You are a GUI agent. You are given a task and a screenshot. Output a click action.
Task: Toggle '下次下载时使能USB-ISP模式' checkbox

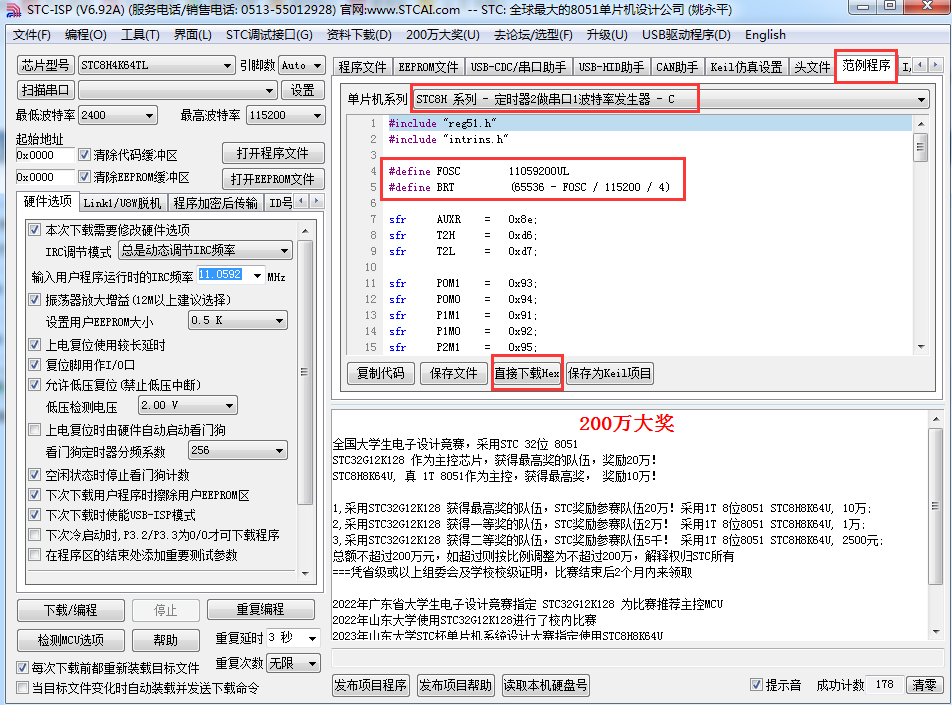click(x=35, y=515)
